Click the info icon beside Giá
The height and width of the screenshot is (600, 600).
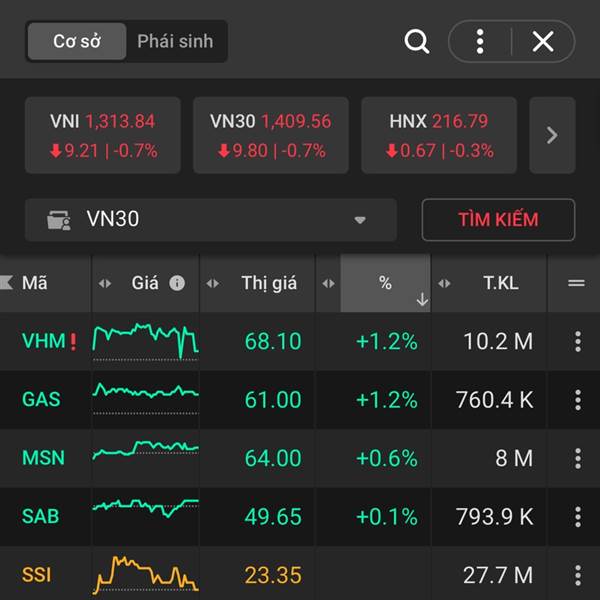pos(177,283)
